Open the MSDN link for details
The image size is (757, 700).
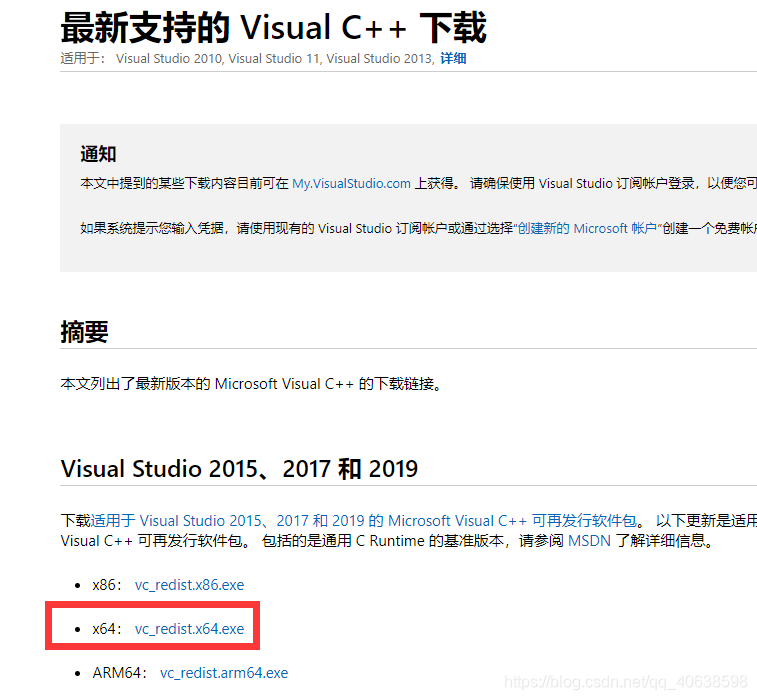[x=589, y=541]
